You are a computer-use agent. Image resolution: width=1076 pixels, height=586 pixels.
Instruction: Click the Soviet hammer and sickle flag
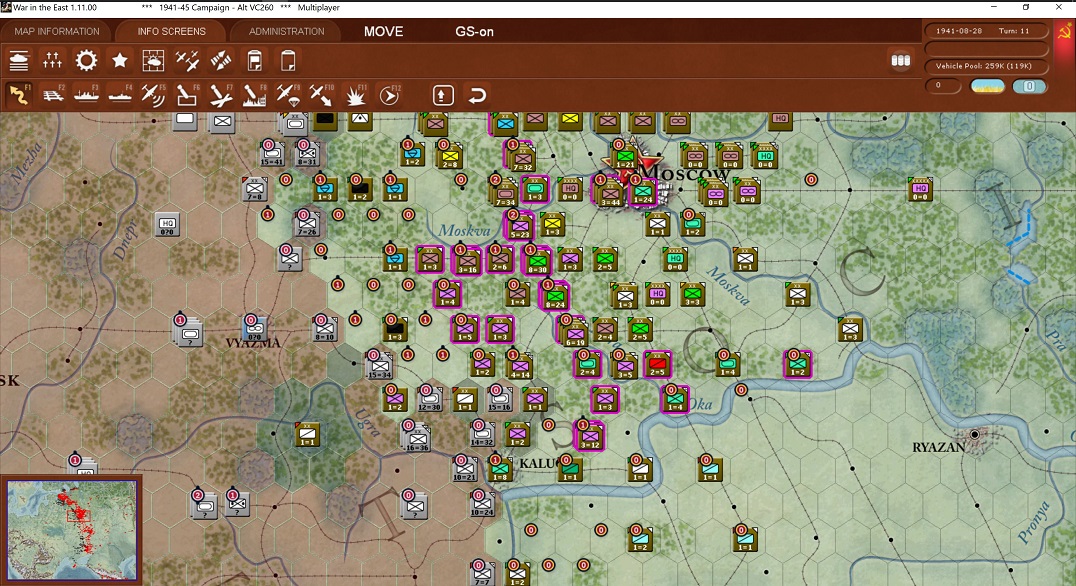click(x=1064, y=32)
